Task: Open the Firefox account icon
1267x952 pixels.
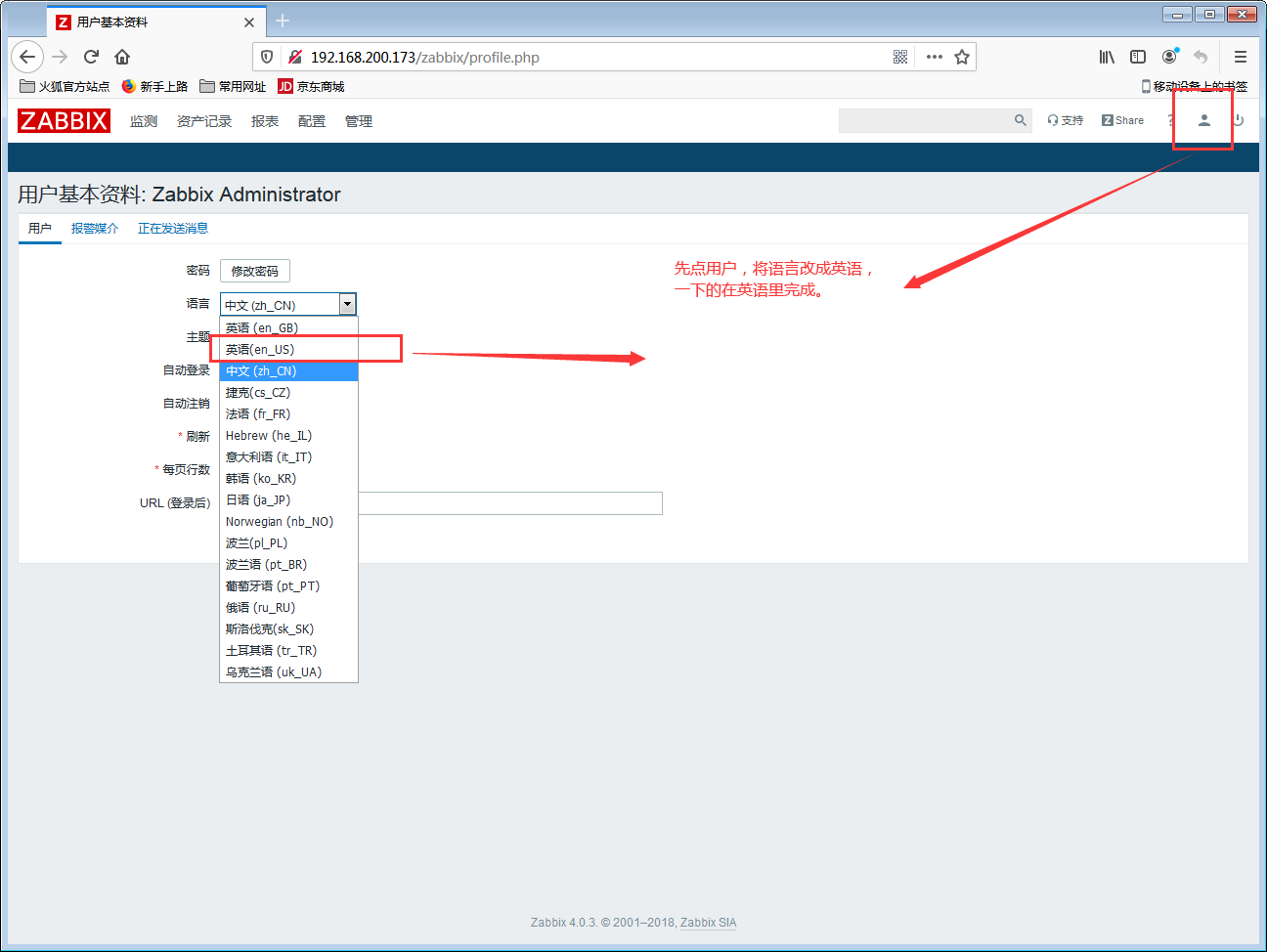Action: (1169, 57)
